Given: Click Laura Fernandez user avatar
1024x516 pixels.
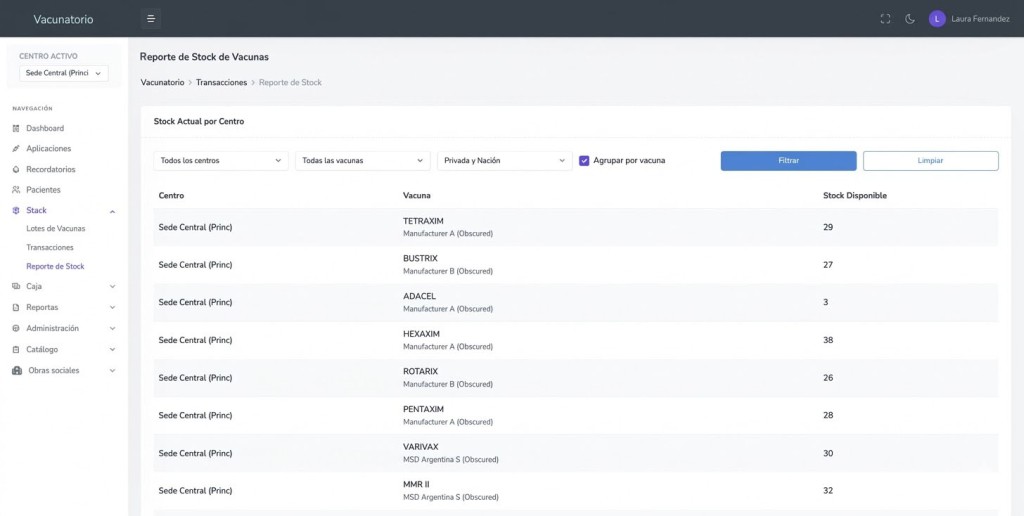Looking at the screenshot, I should [x=937, y=18].
